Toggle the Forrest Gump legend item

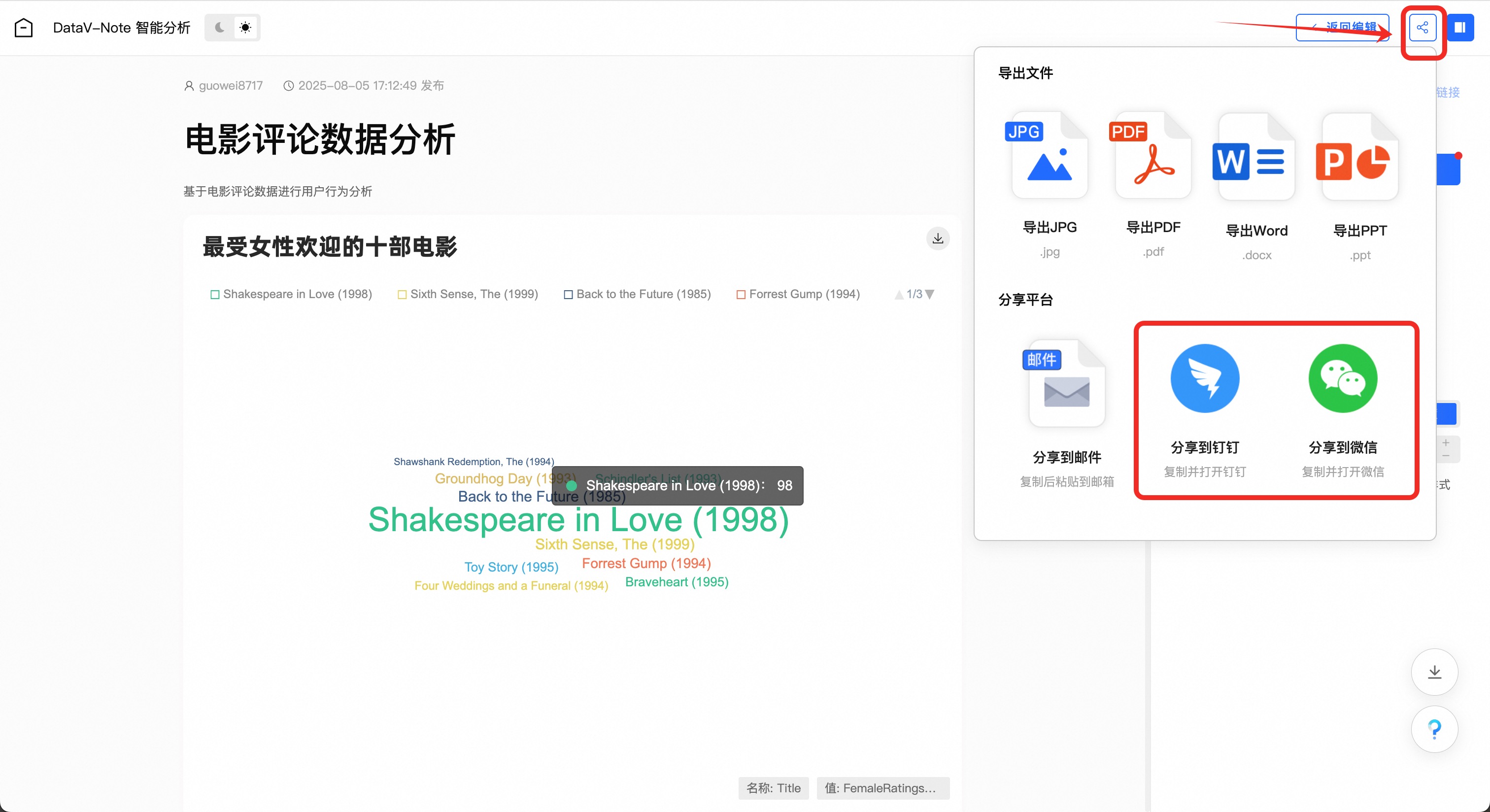coord(798,294)
